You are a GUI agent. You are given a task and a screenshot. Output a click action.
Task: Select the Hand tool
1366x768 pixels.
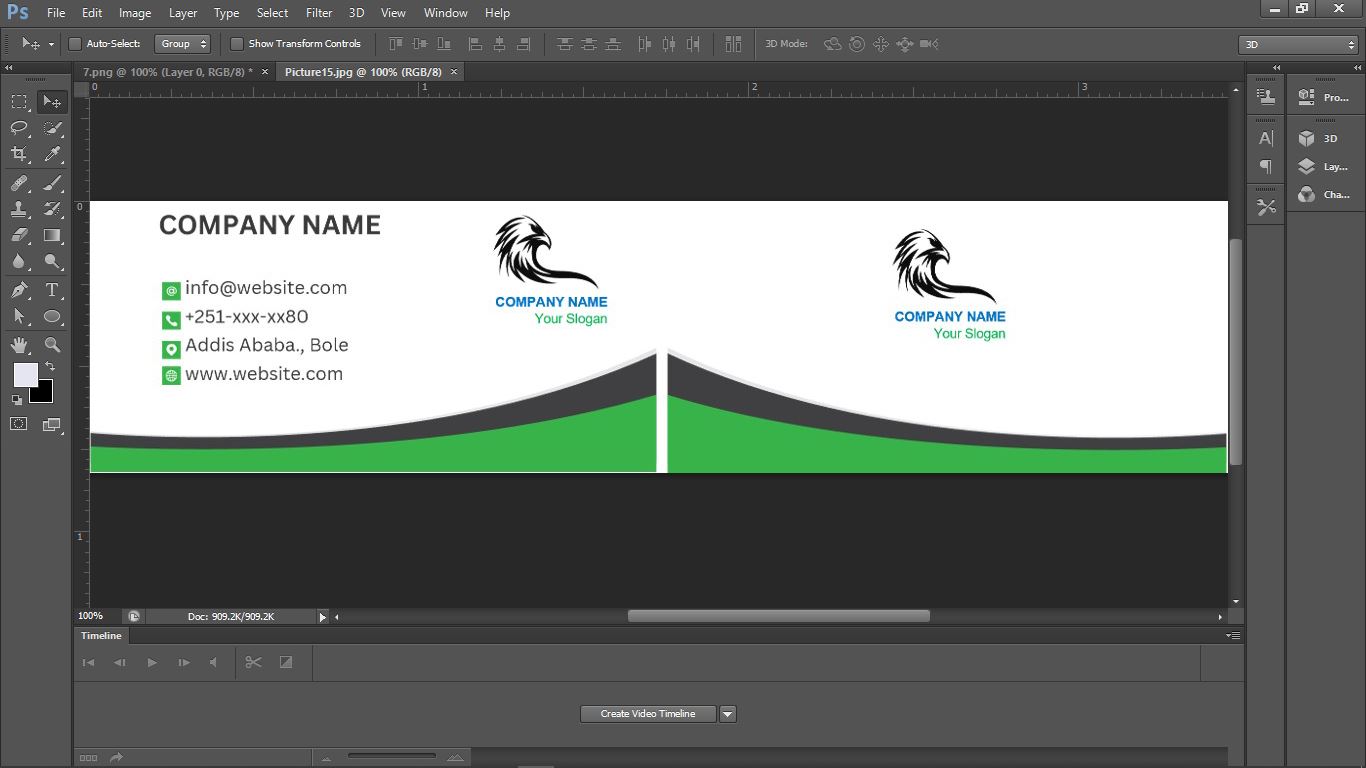19,345
